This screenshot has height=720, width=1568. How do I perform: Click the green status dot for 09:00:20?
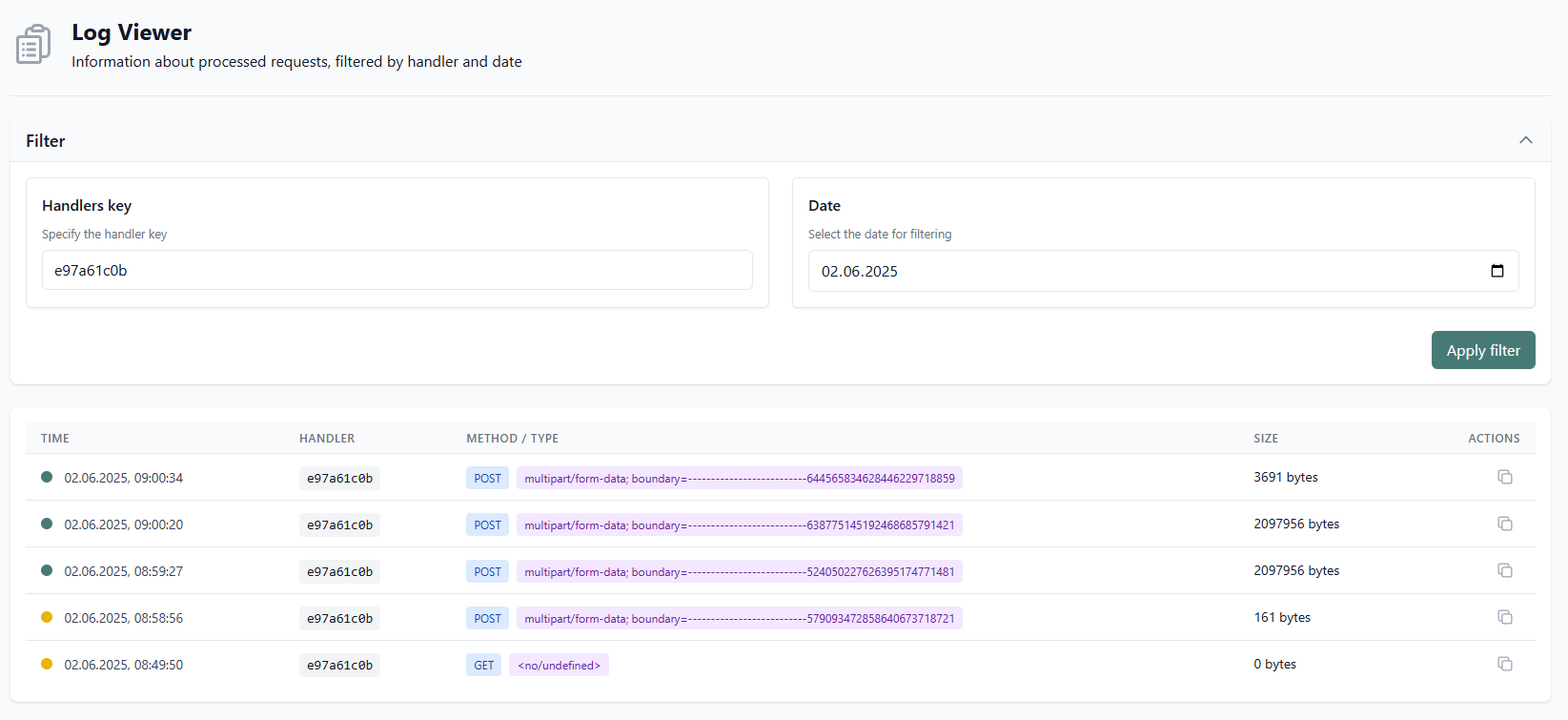point(47,524)
